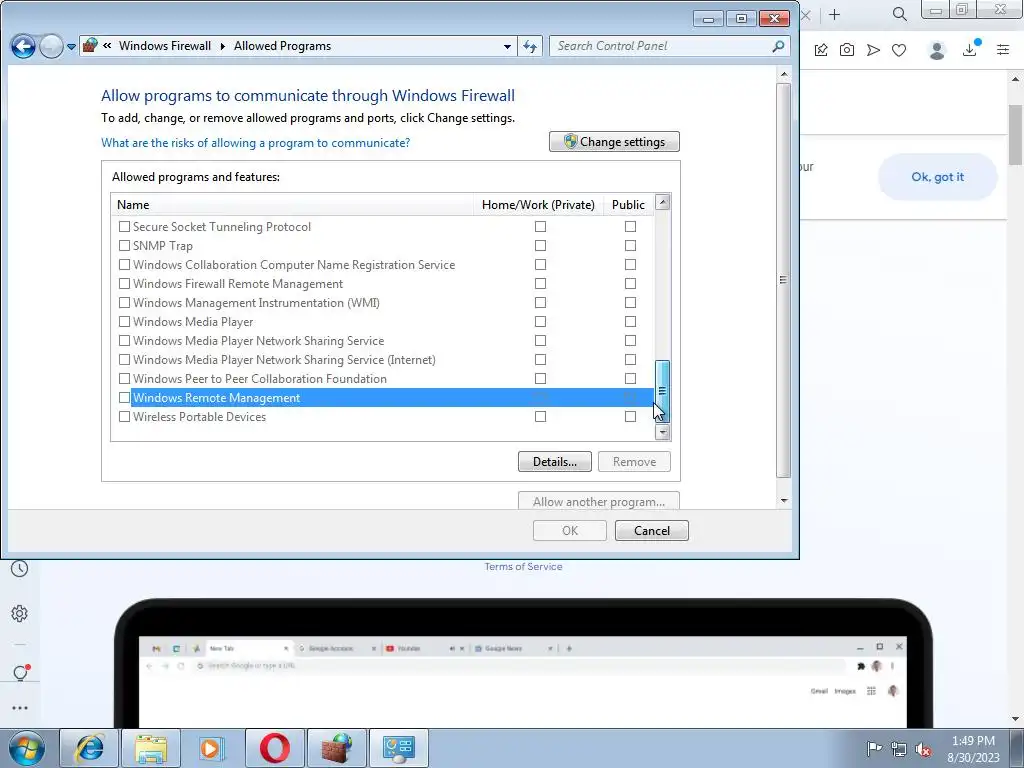Image resolution: width=1024 pixels, height=768 pixels.
Task: Click the muted volume tray icon
Action: (923, 749)
